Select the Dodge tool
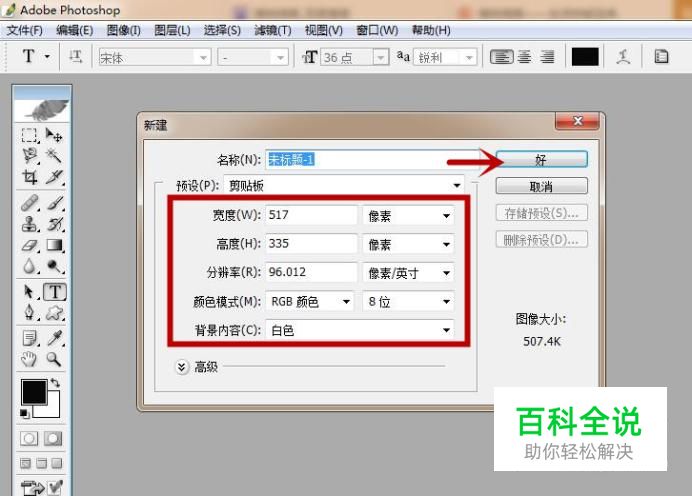This screenshot has width=692, height=496. 54,266
